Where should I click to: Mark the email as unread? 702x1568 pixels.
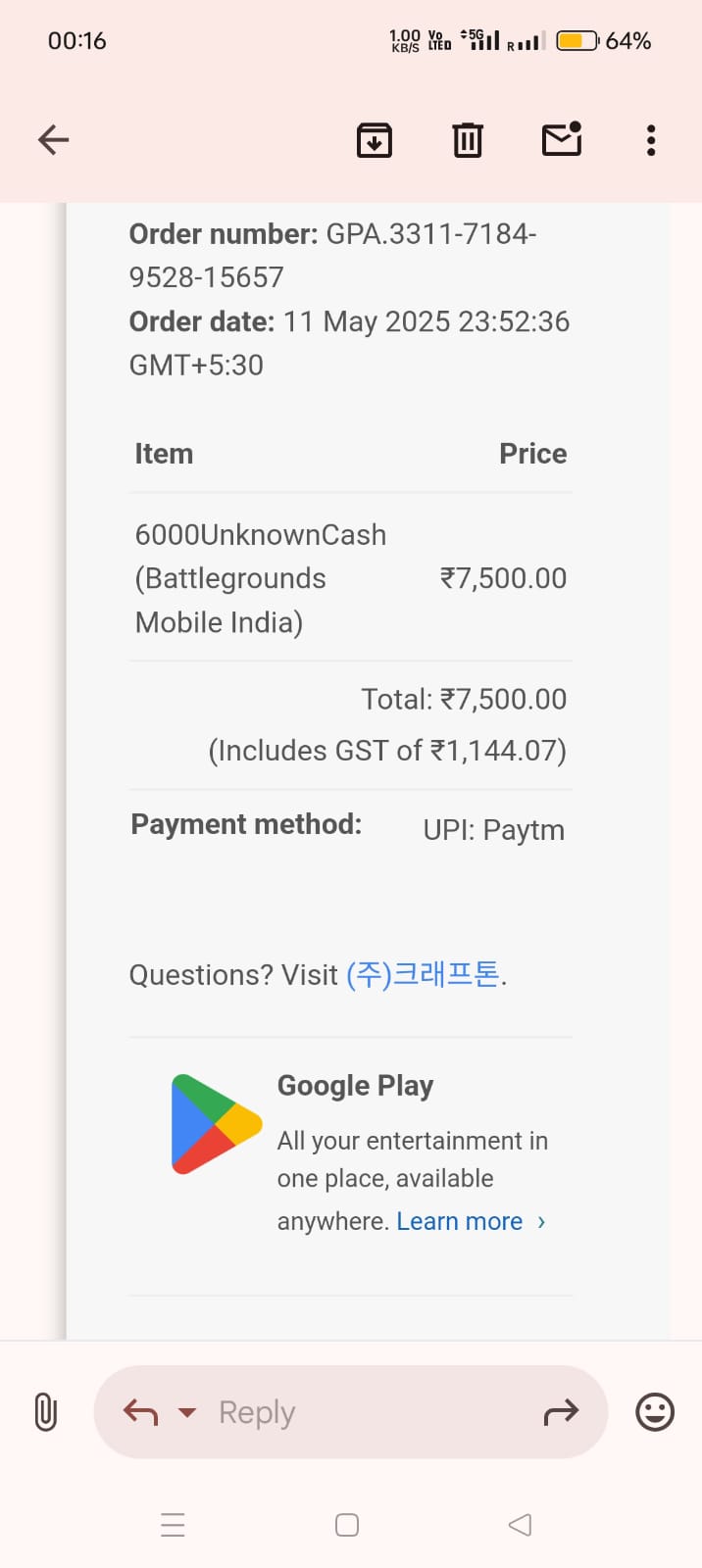click(x=562, y=140)
